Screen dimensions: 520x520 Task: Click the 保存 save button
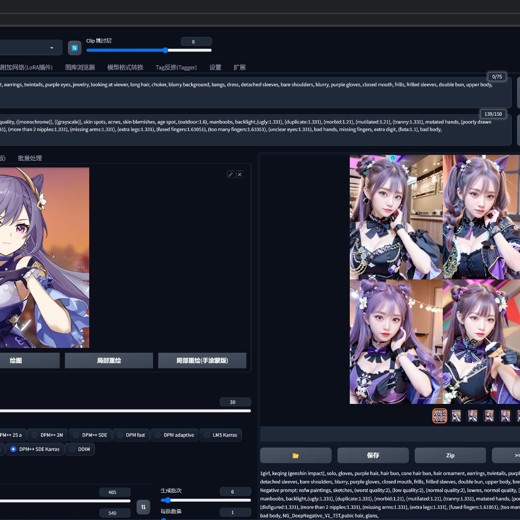click(373, 455)
